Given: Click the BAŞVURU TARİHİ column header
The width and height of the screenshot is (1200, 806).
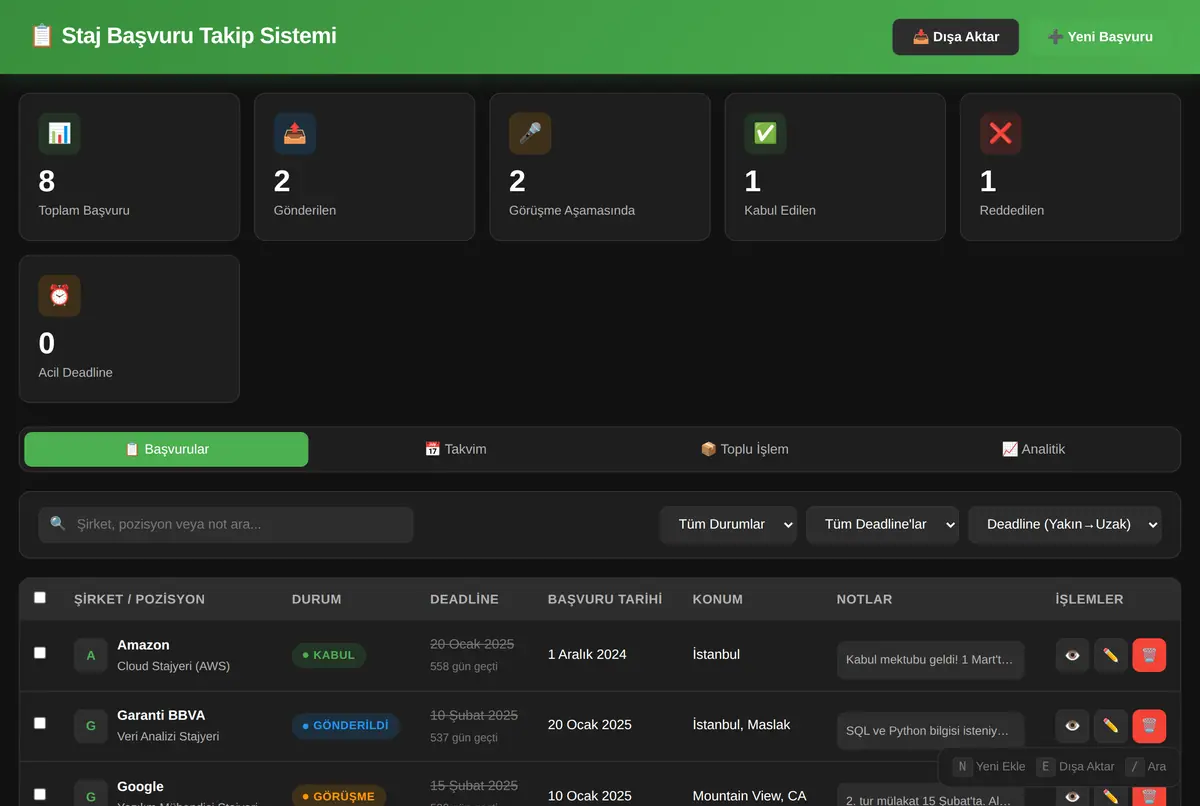Looking at the screenshot, I should [605, 600].
